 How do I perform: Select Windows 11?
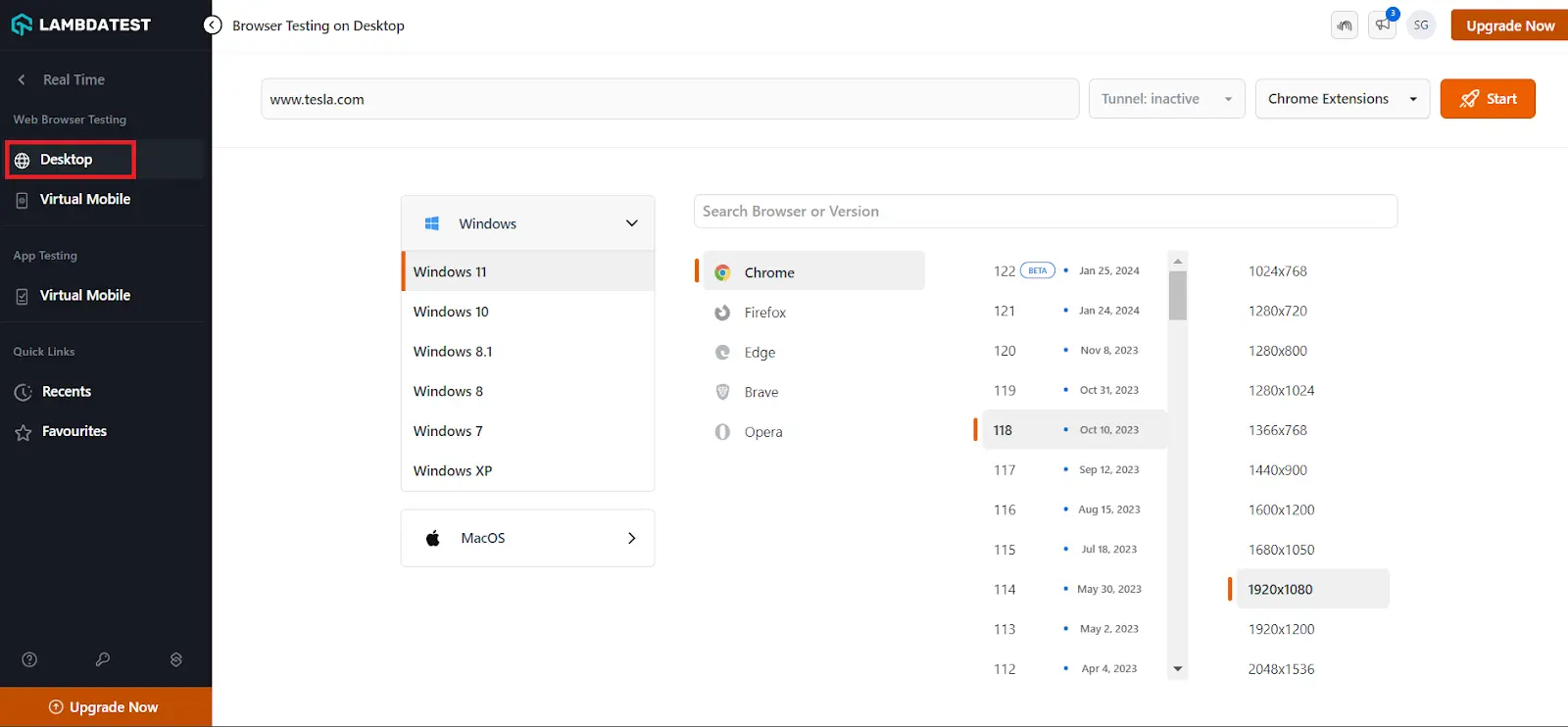coord(527,271)
